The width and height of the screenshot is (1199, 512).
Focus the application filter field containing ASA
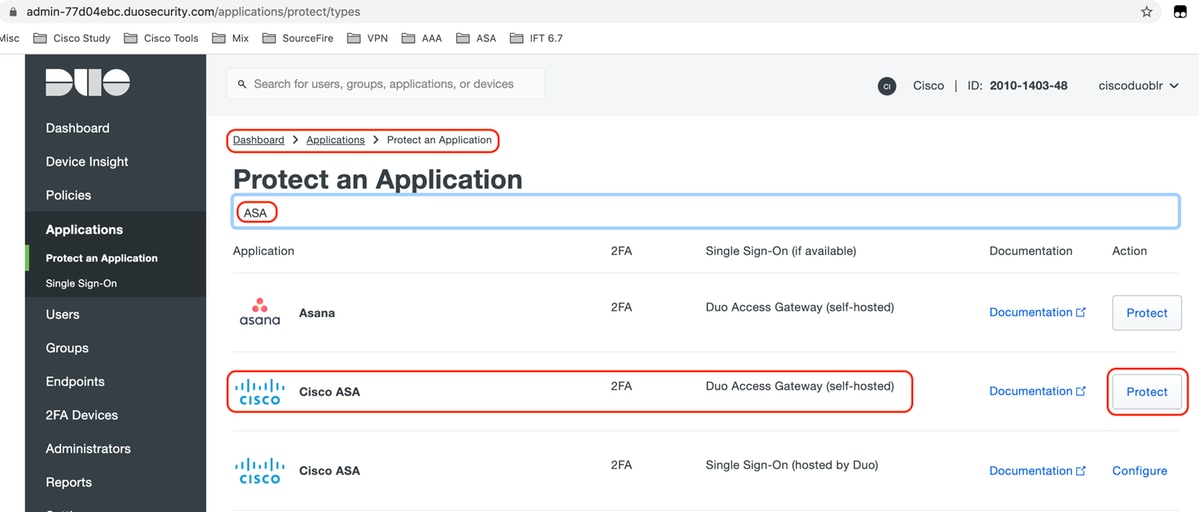[x=705, y=212]
